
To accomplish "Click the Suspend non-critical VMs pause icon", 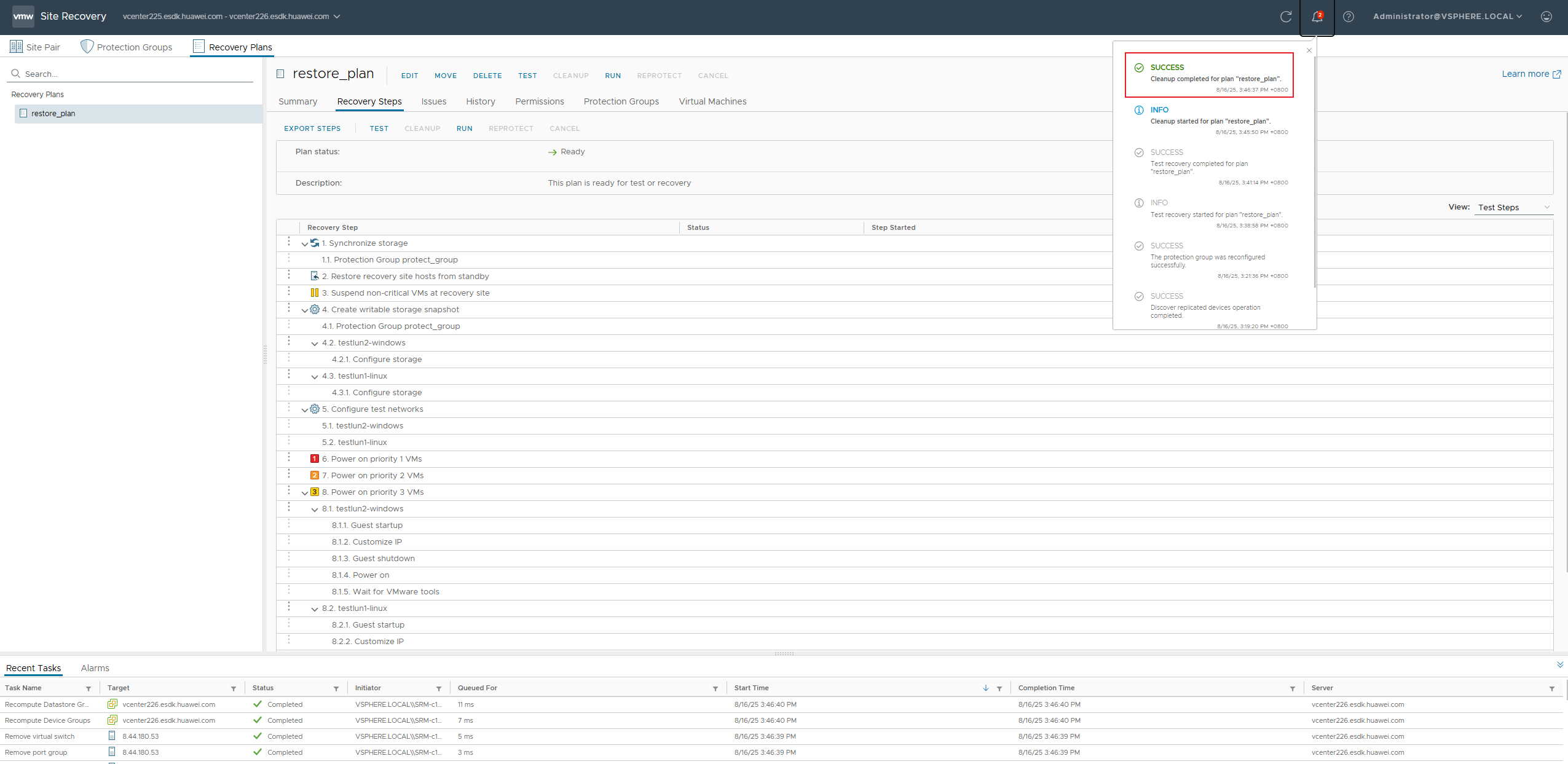I will 315,293.
